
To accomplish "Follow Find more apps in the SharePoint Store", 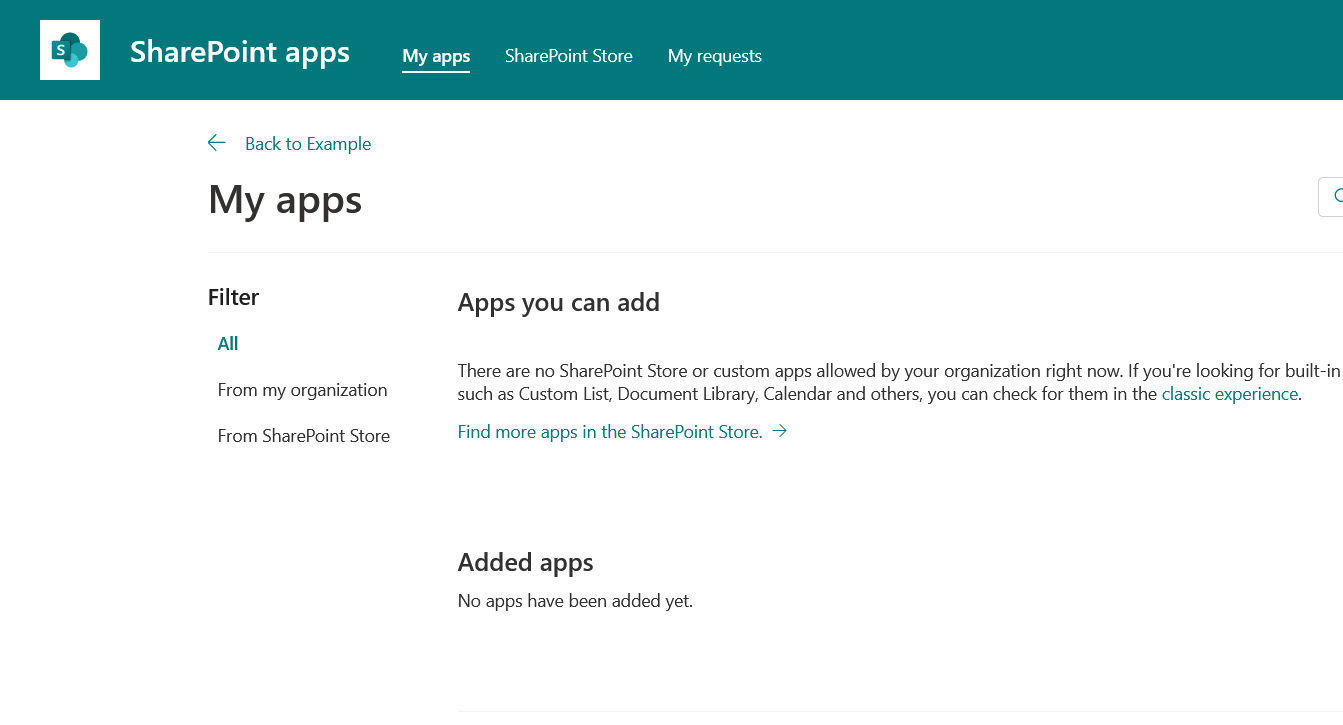I will (610, 432).
